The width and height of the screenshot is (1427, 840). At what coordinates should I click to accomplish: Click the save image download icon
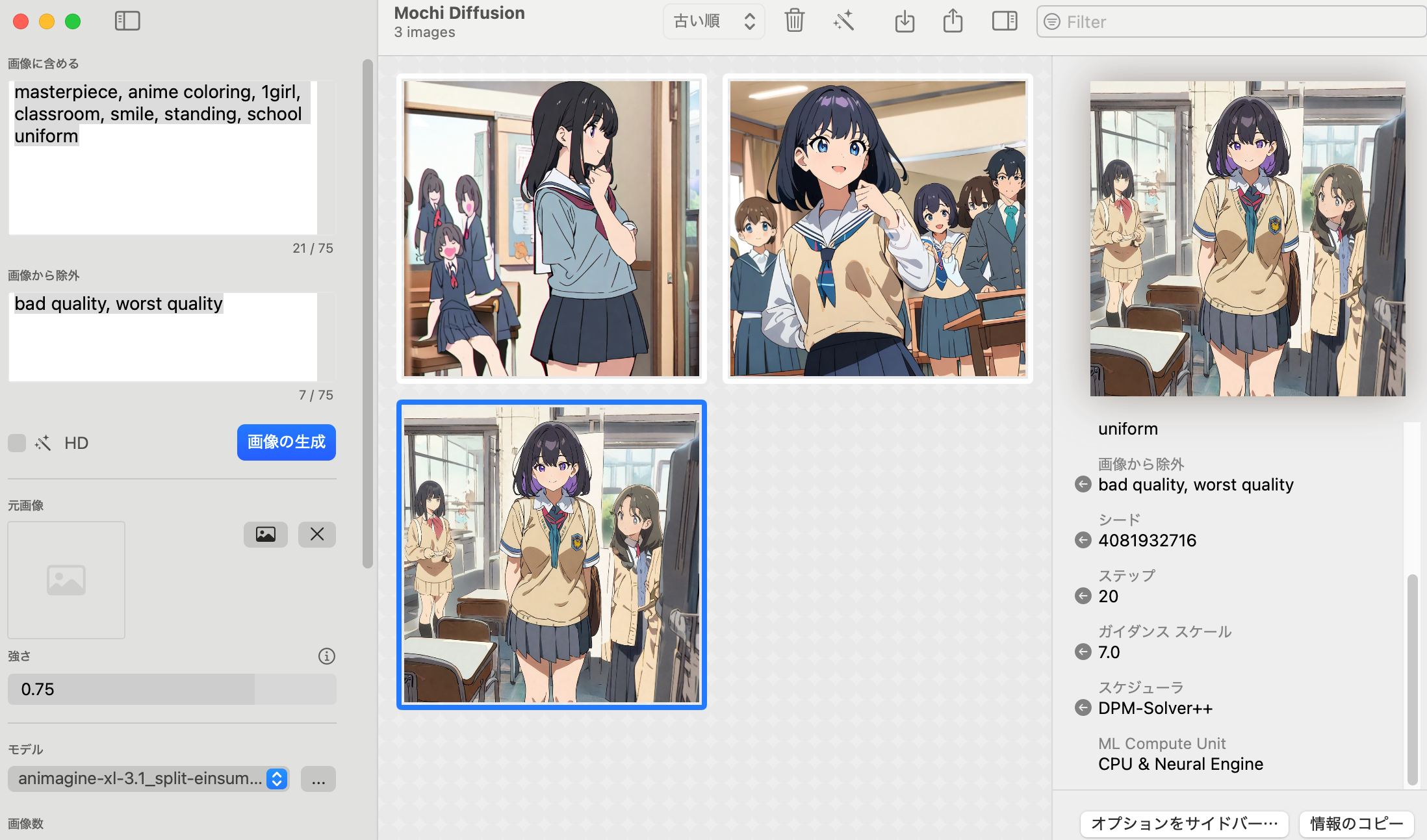coord(905,21)
